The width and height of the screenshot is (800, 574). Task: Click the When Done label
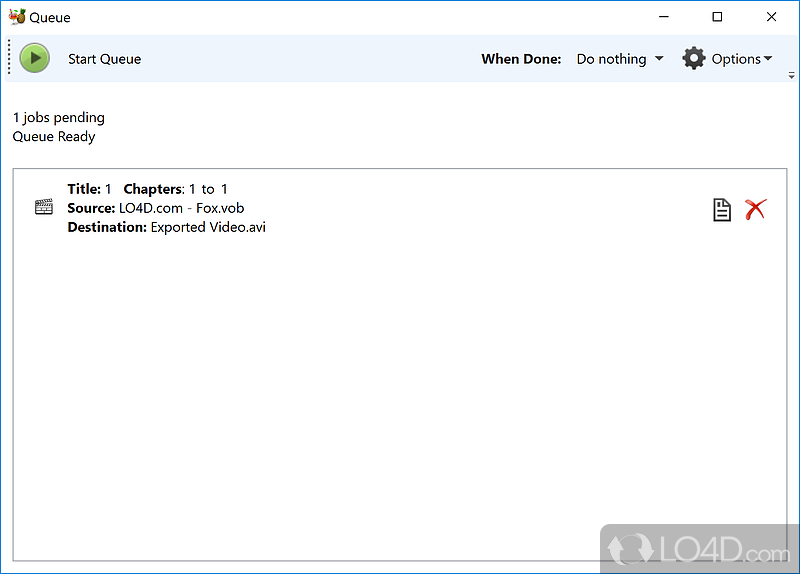coord(521,59)
